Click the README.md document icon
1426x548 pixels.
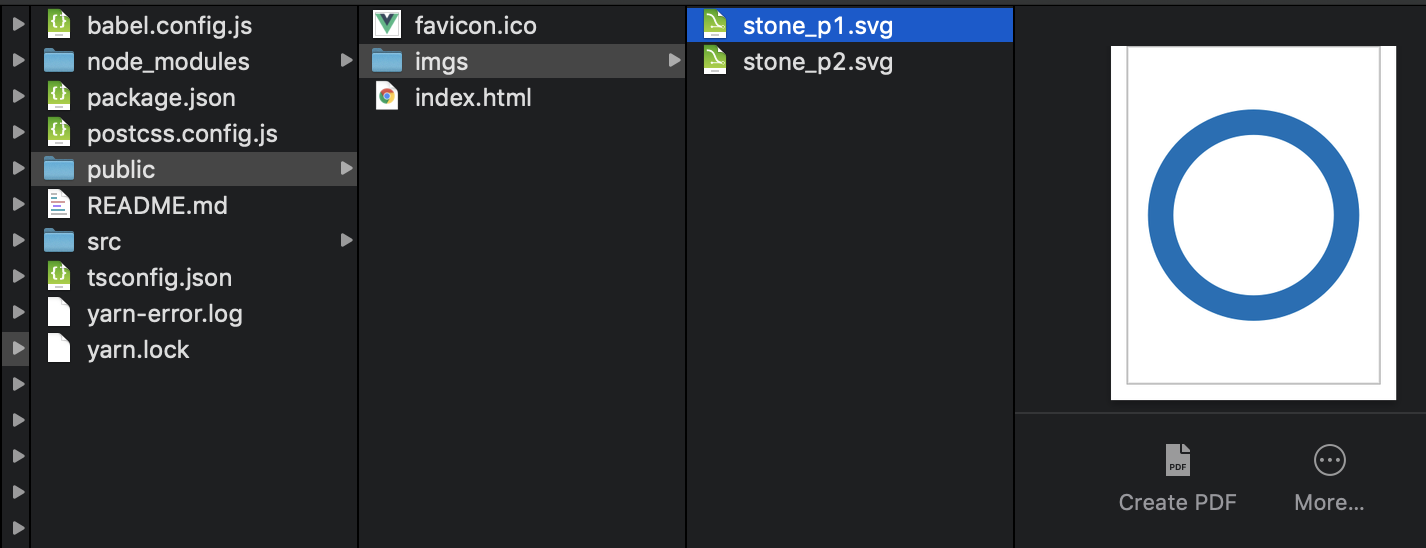point(60,206)
